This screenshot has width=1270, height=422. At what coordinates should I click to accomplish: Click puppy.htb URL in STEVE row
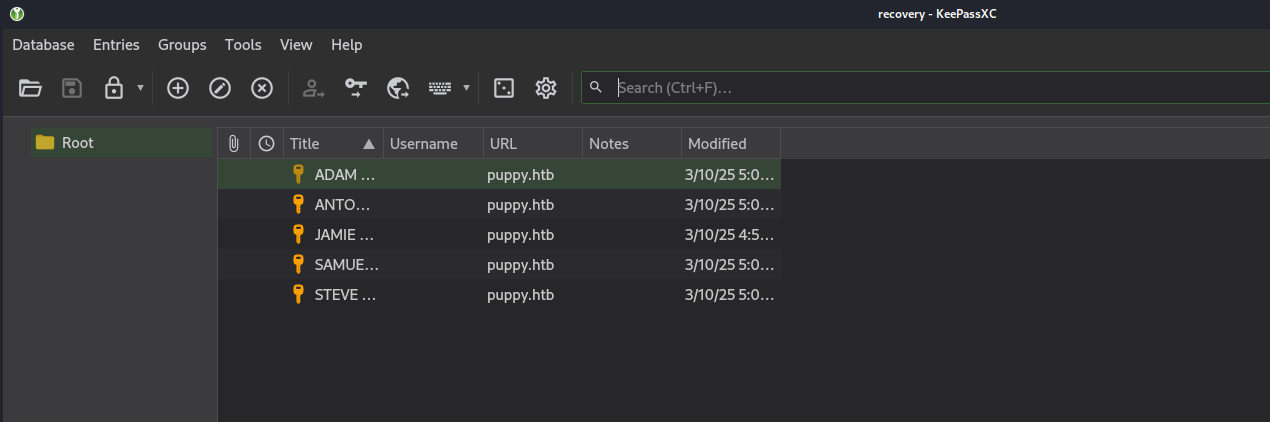[521, 295]
